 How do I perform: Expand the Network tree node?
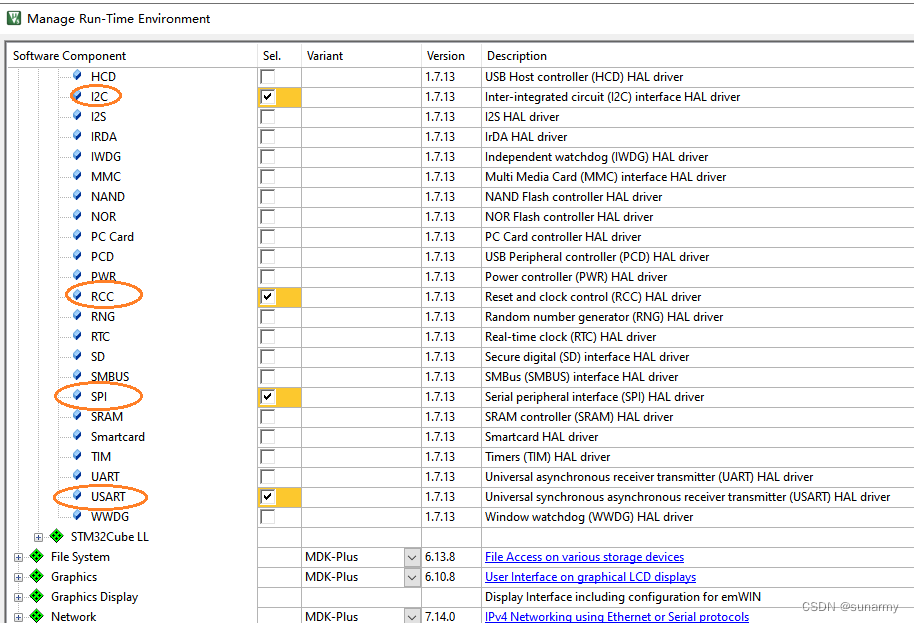(x=19, y=617)
